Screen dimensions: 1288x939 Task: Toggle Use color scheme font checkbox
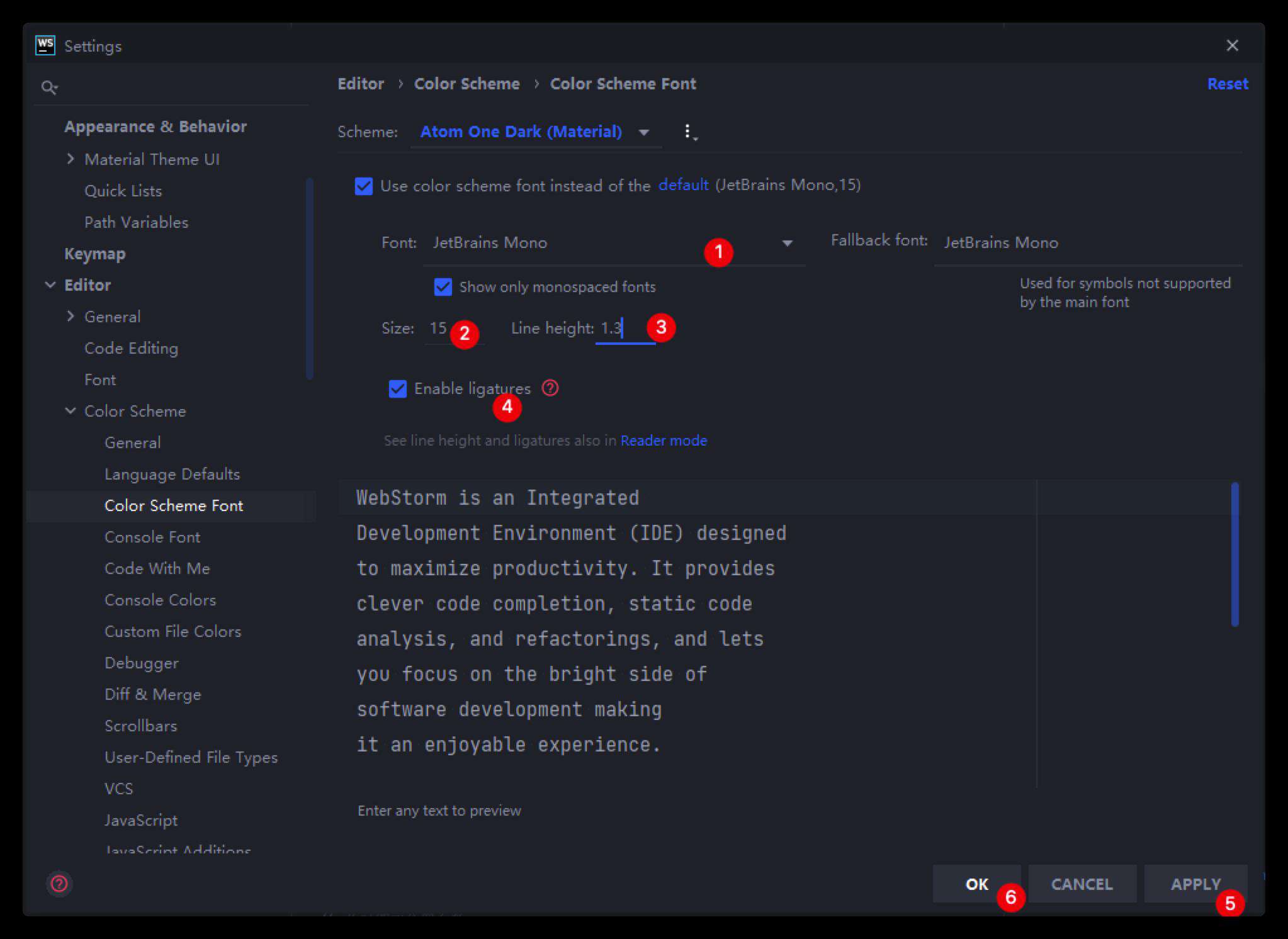364,186
